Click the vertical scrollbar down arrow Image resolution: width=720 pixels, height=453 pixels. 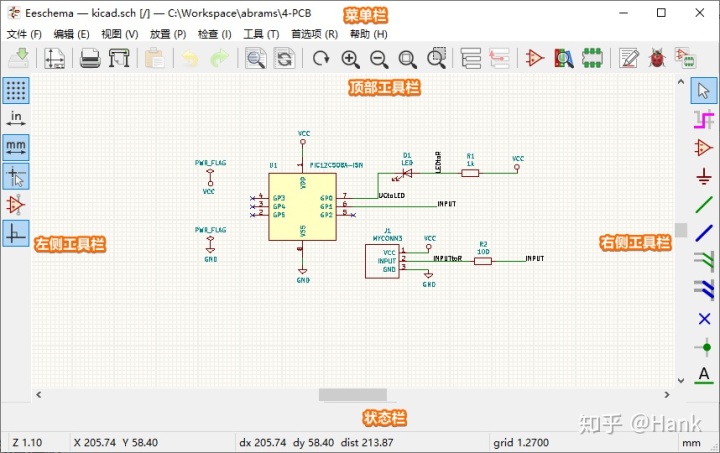681,380
